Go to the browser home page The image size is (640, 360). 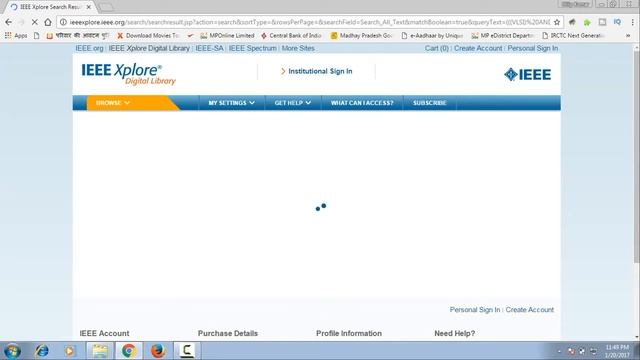coord(48,22)
